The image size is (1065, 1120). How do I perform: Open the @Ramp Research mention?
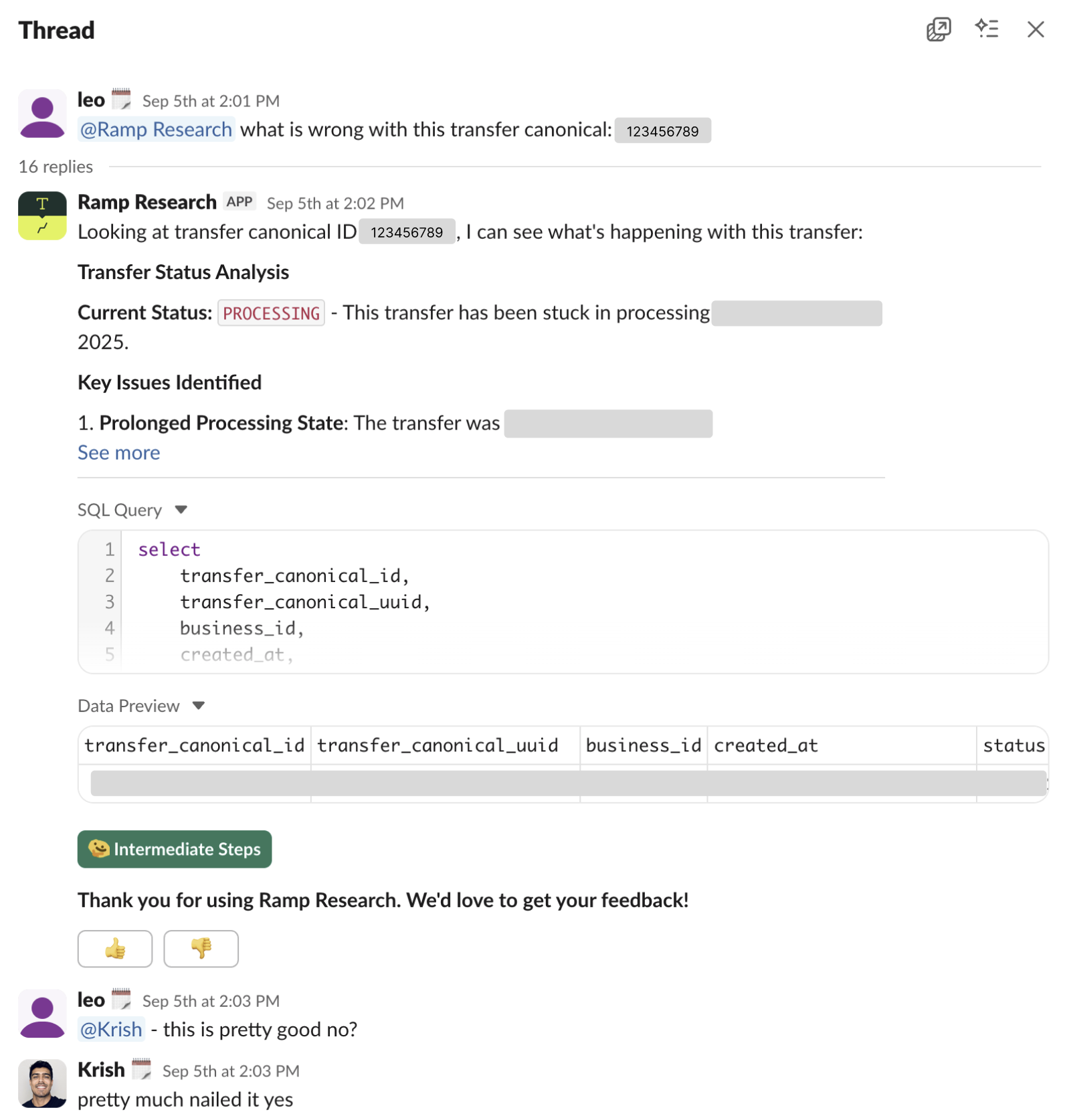click(x=156, y=129)
